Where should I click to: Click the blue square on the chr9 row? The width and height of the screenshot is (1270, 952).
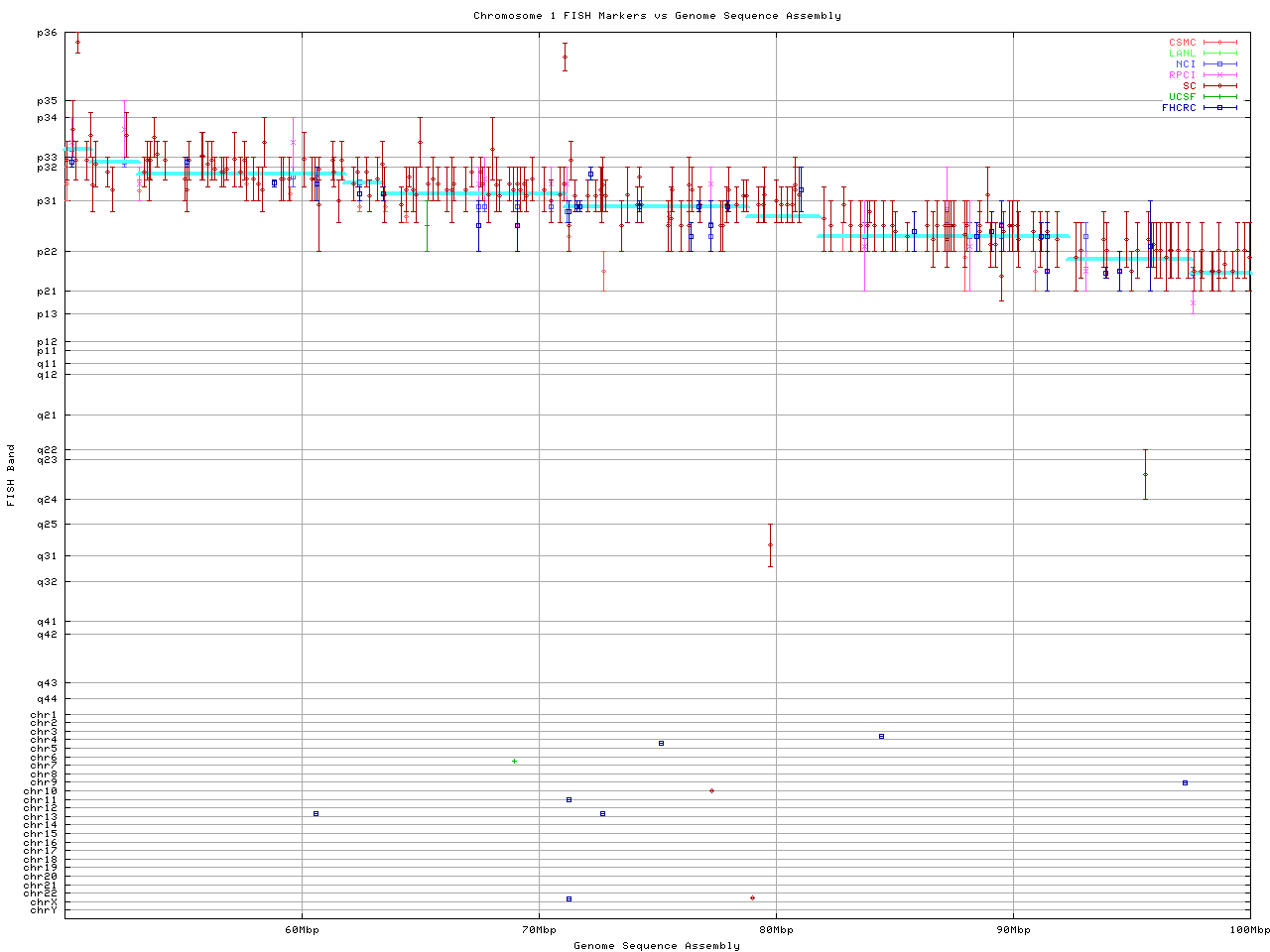coord(1185,782)
